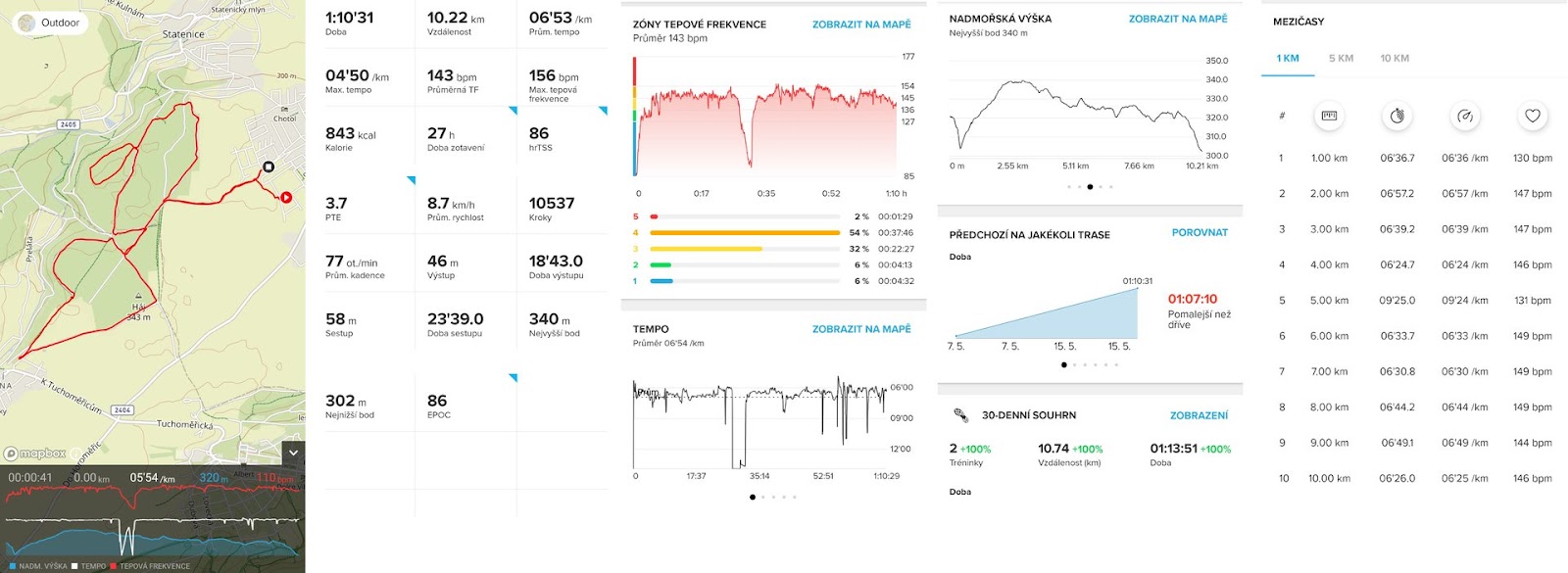Click the heart rate column icon in Mezičasy
Screen dimensions: 1568x573
tap(1533, 116)
